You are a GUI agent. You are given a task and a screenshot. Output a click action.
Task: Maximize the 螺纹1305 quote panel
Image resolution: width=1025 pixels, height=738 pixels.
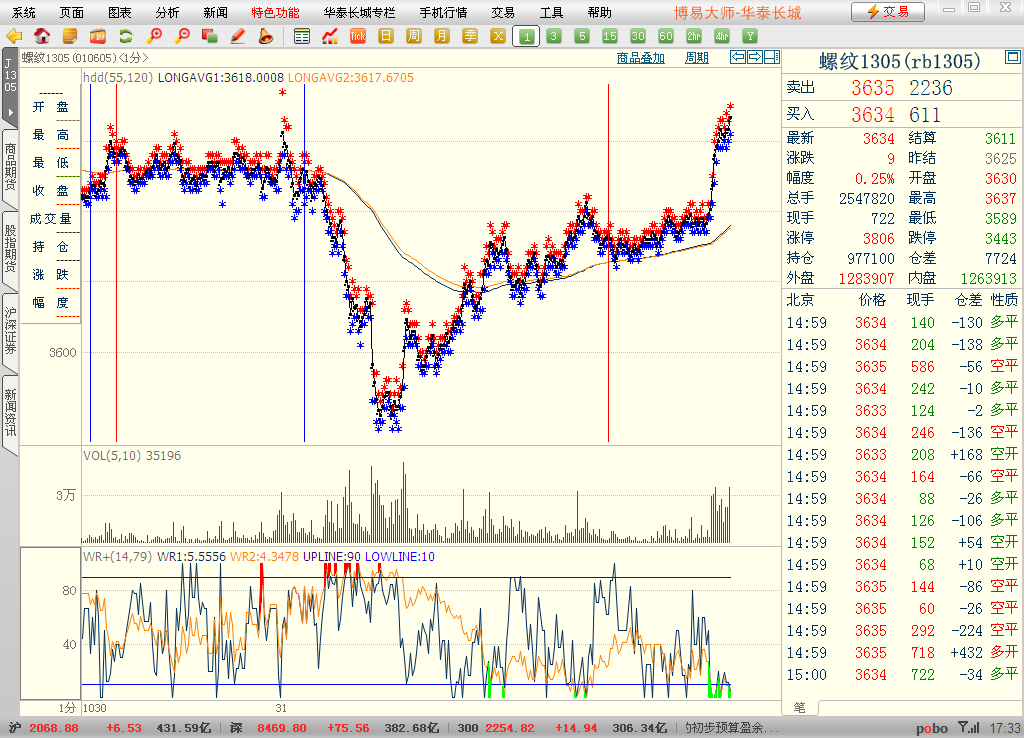(x=1013, y=58)
